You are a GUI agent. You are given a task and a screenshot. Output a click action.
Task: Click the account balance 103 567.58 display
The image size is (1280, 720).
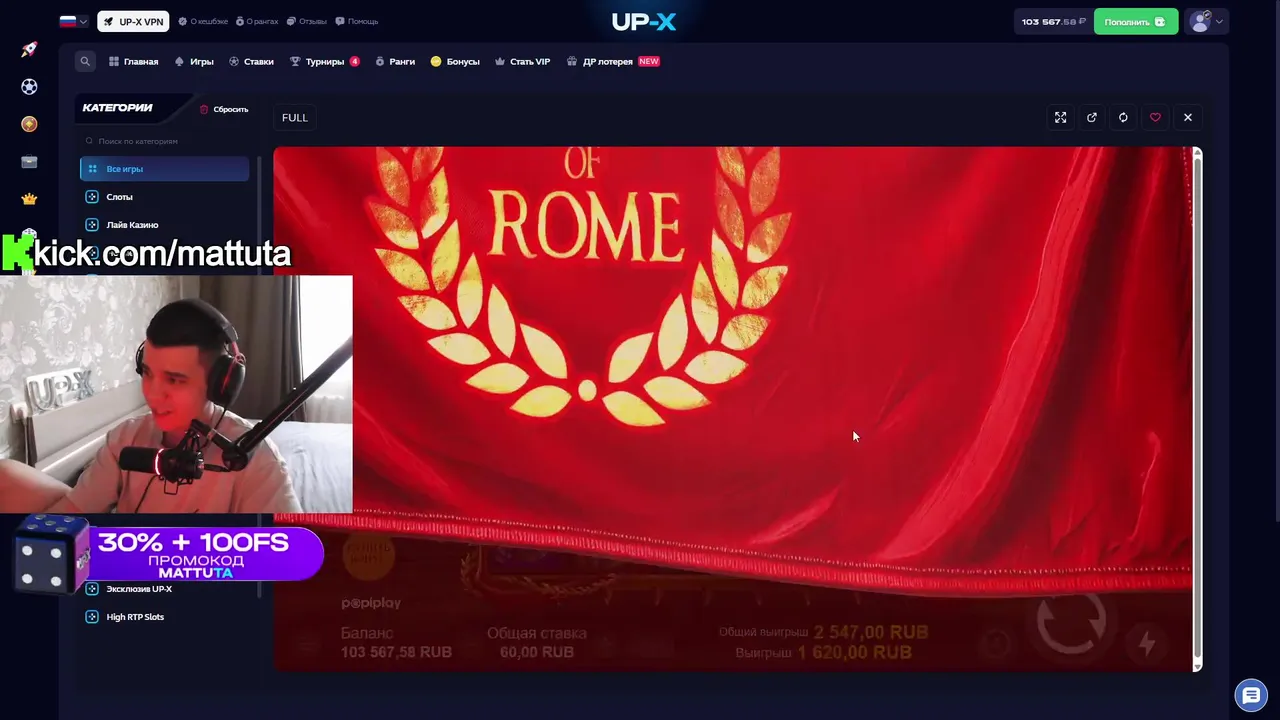click(x=1053, y=21)
